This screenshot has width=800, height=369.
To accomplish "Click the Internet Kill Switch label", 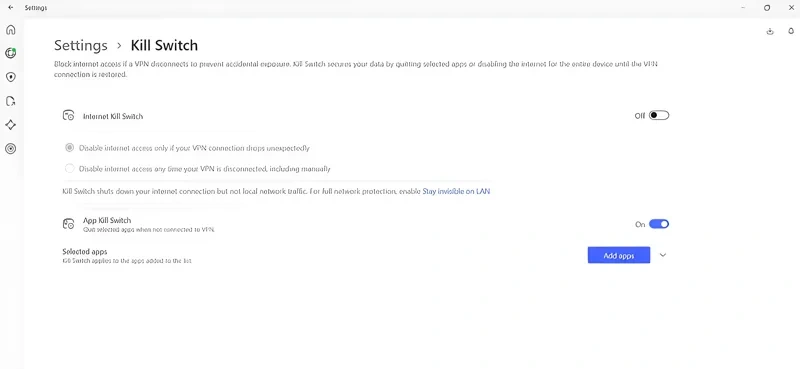I will (x=113, y=116).
